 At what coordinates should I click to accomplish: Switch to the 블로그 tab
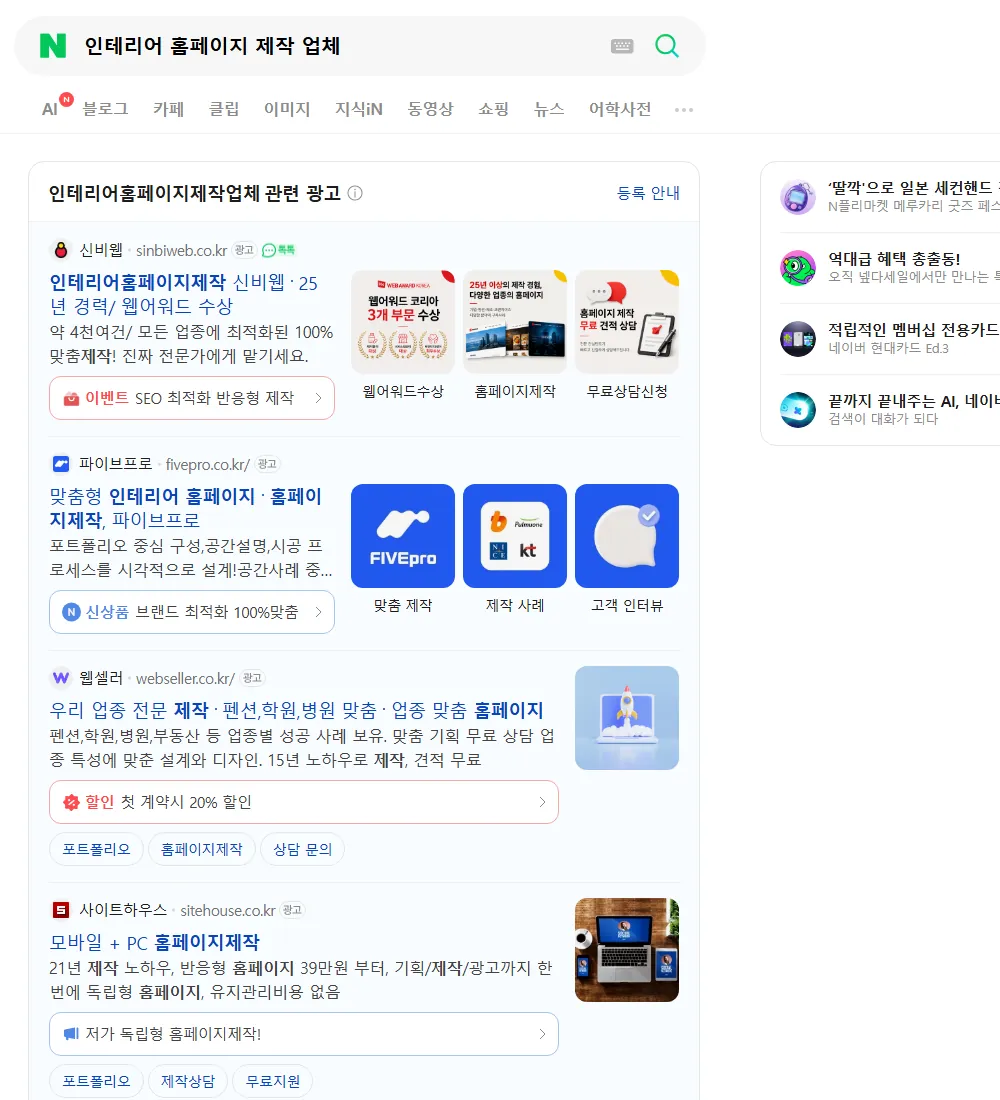tap(105, 109)
